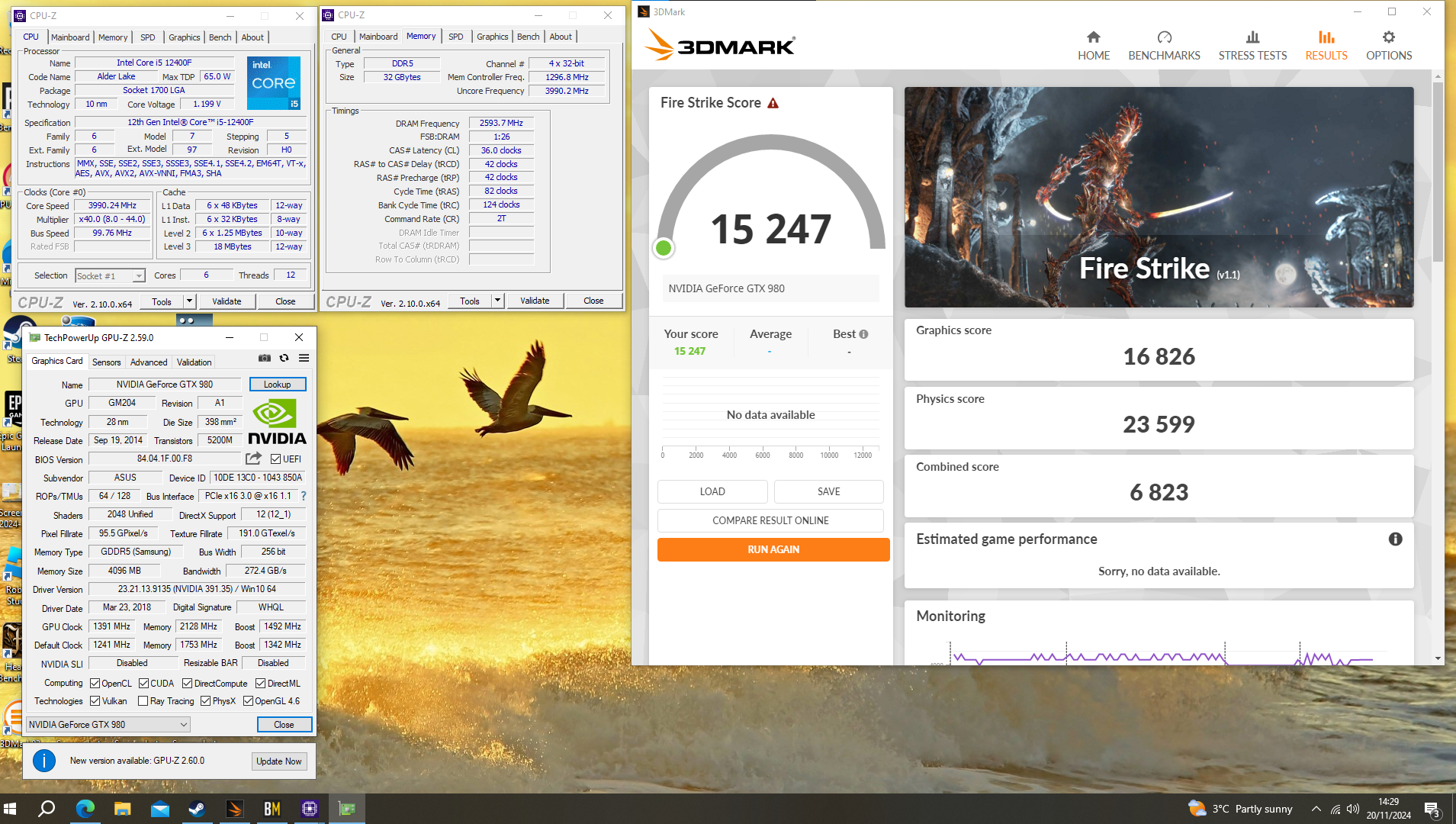Open the notification center
Screen dimensions: 1456x824
(x=1432, y=810)
